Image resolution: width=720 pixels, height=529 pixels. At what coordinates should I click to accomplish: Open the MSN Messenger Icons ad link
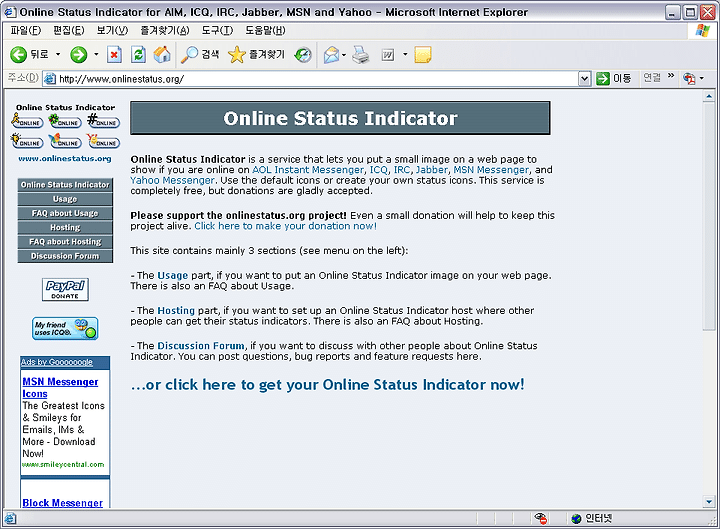pyautogui.click(x=60, y=388)
